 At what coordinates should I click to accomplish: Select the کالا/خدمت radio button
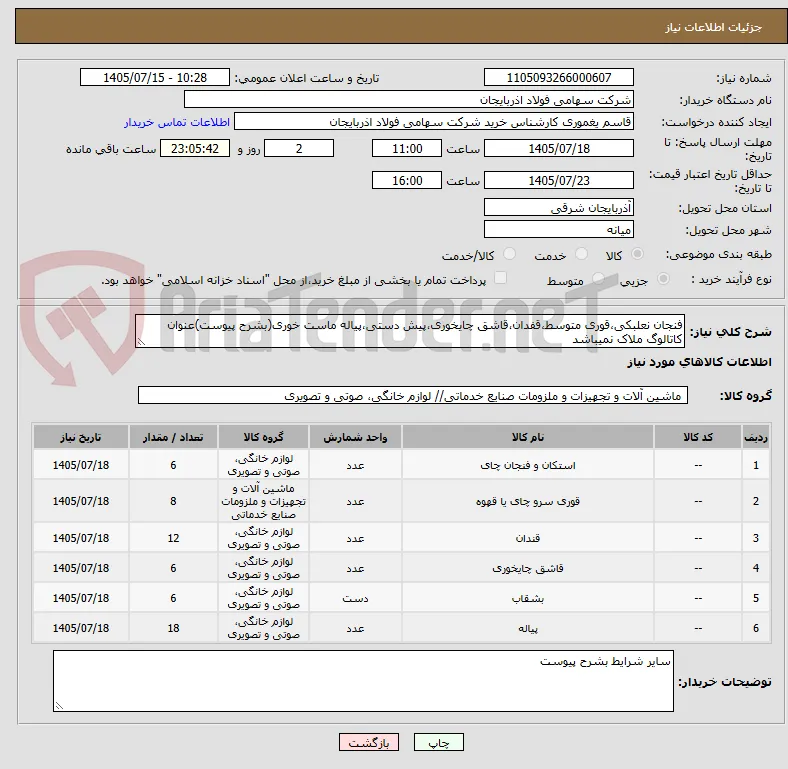tap(509, 254)
